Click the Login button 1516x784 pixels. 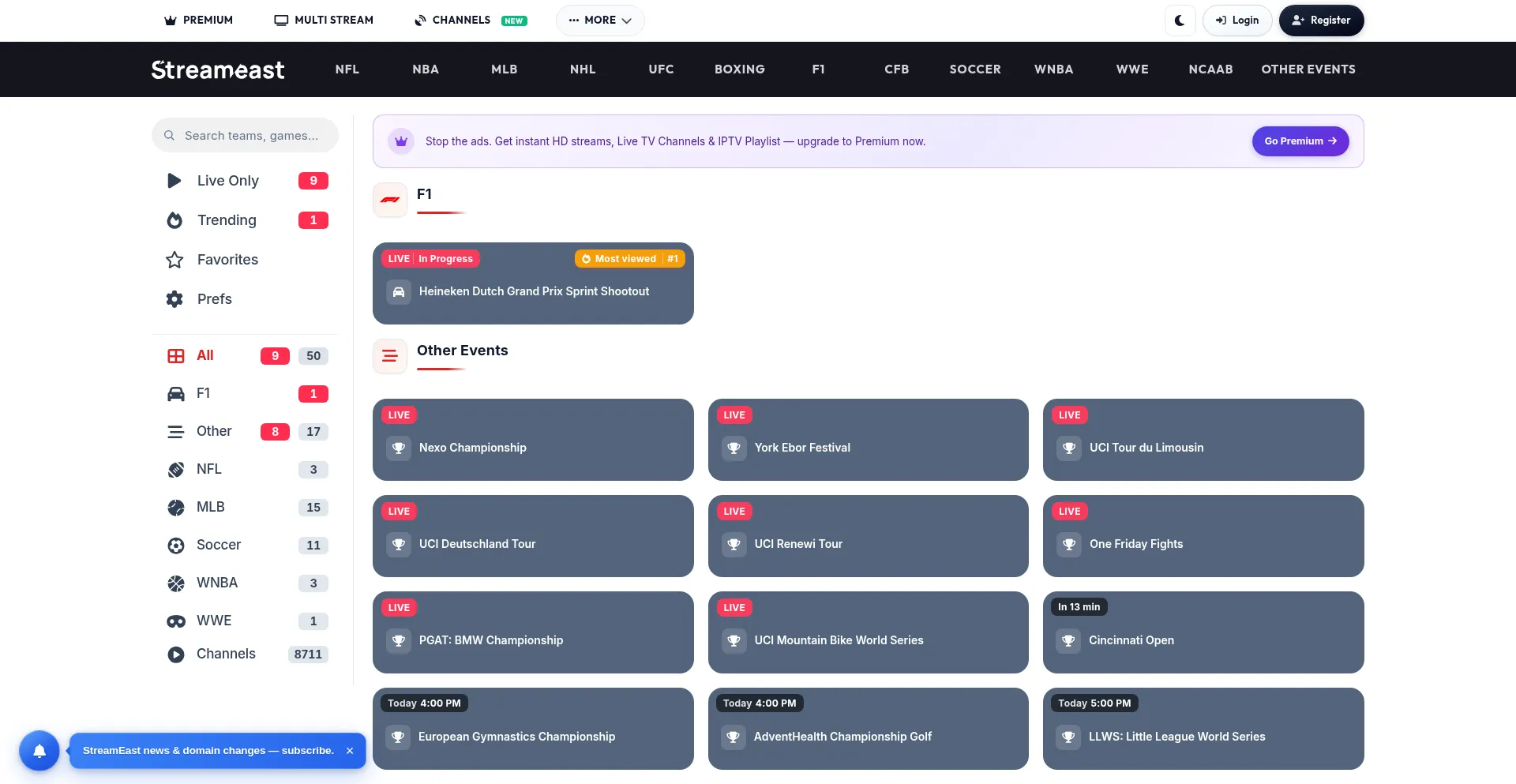(1237, 21)
